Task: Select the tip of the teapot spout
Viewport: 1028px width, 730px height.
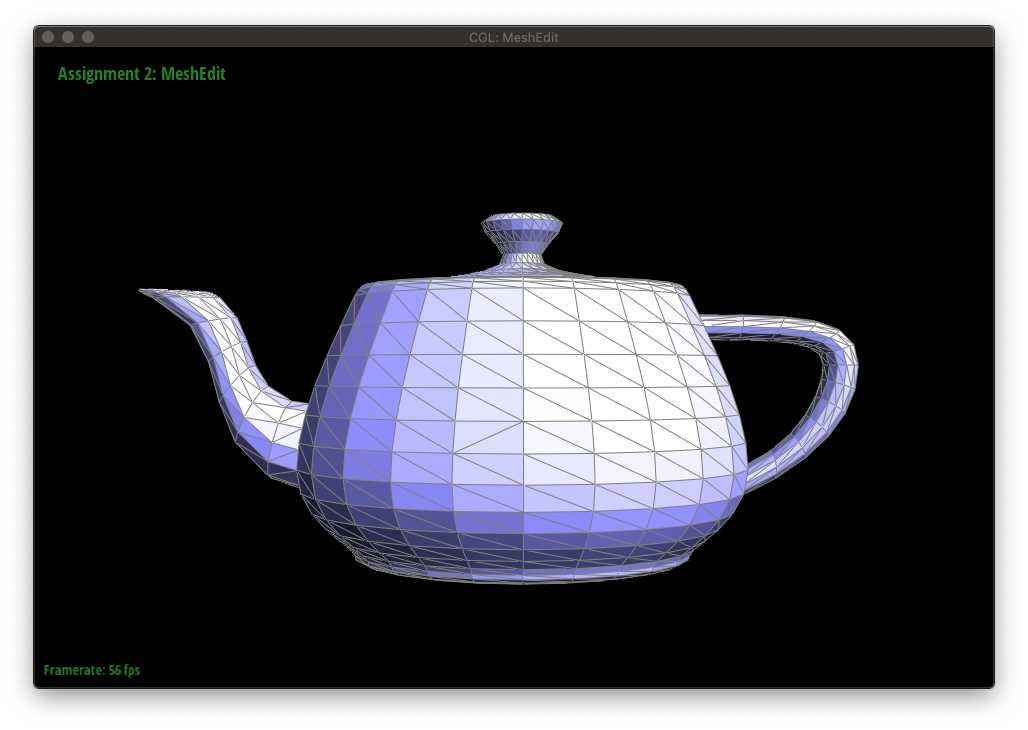Action: coord(146,291)
